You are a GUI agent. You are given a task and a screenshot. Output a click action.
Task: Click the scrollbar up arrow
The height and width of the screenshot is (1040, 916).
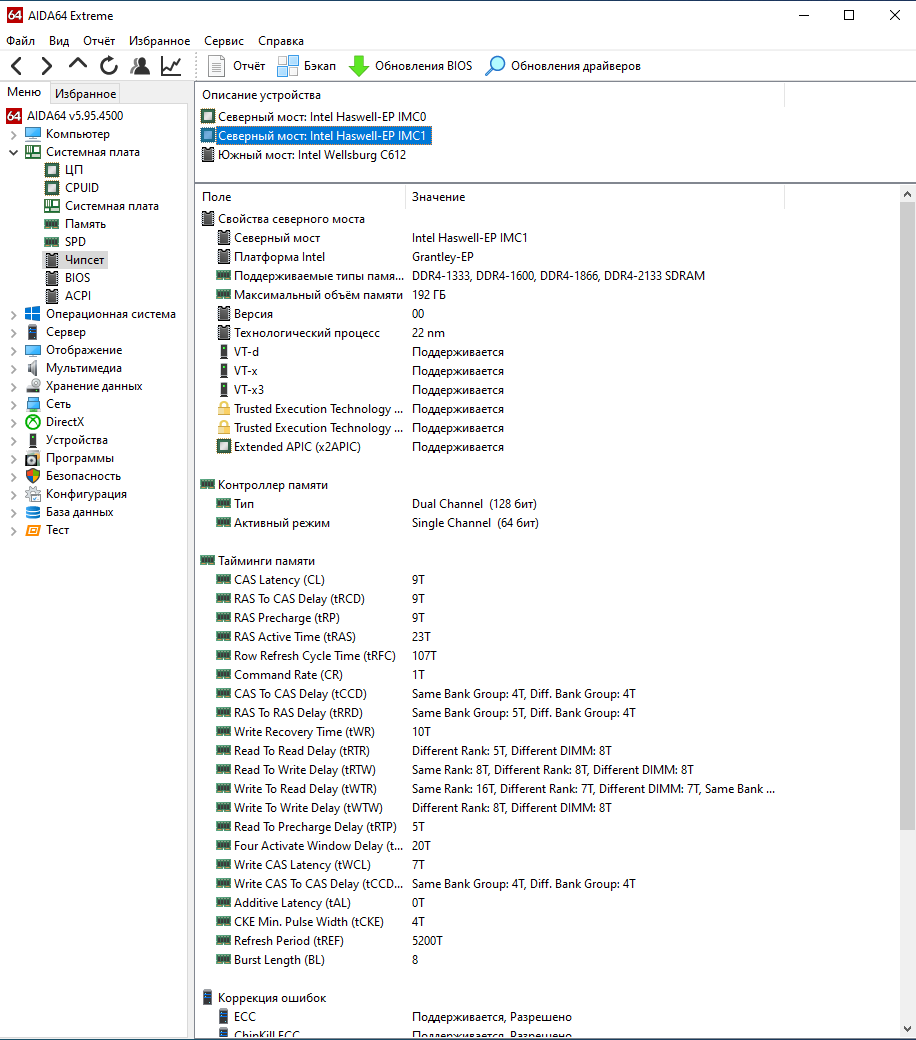pos(907,194)
